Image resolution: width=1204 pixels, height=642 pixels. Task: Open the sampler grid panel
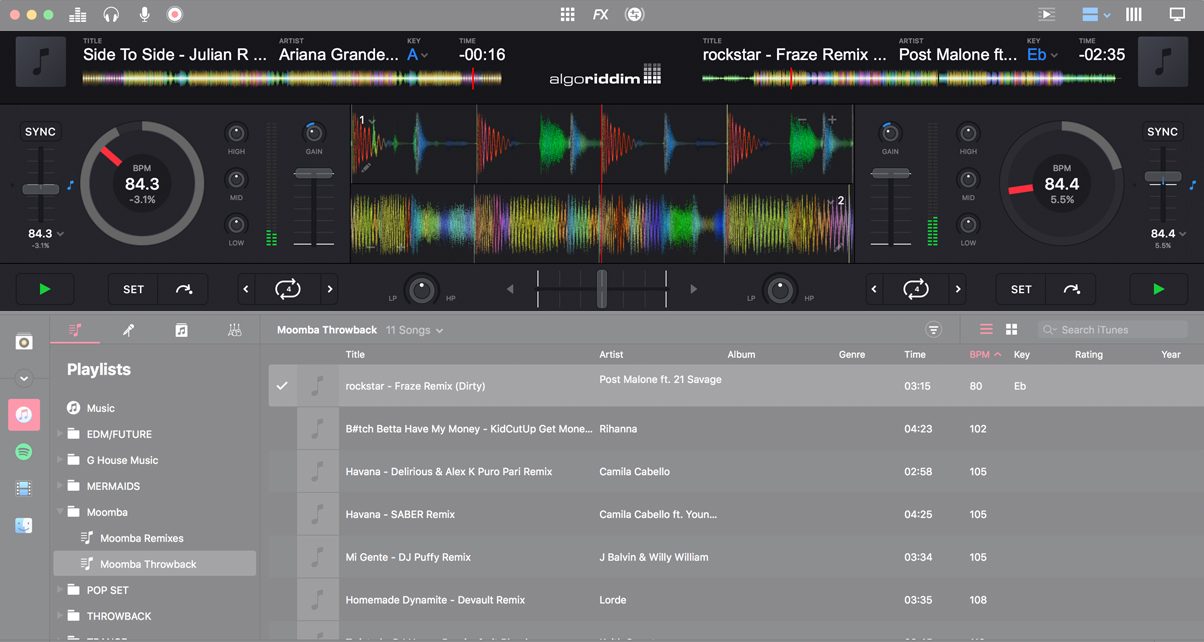coord(568,14)
